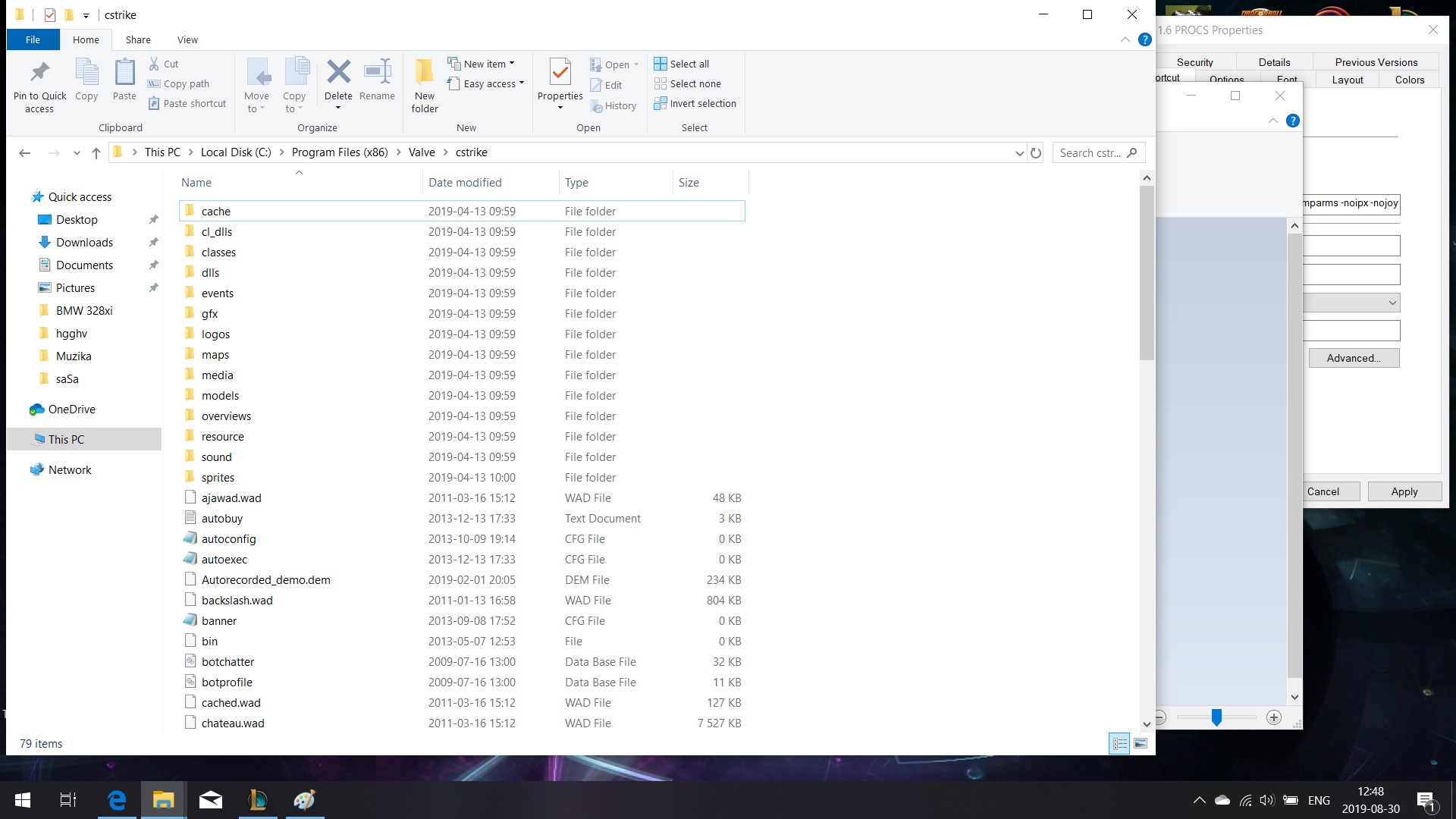Open file History from ribbon
The height and width of the screenshot is (819, 1456).
coord(613,106)
